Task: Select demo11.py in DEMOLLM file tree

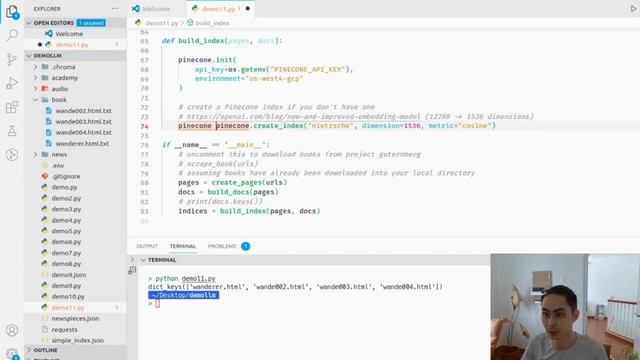Action: coord(68,307)
